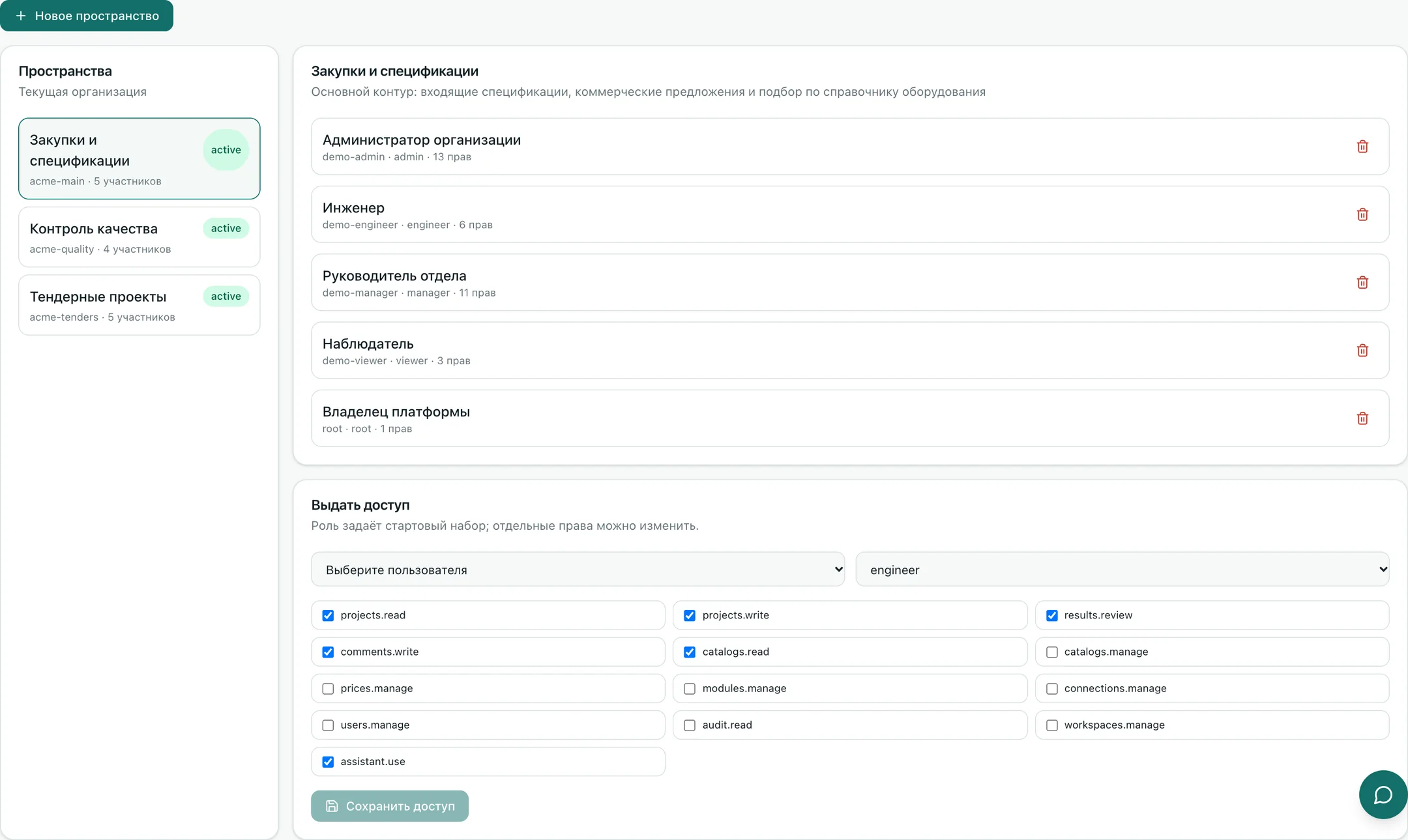This screenshot has width=1408, height=840.
Task: Click Сохранить доступ button
Action: 389,806
